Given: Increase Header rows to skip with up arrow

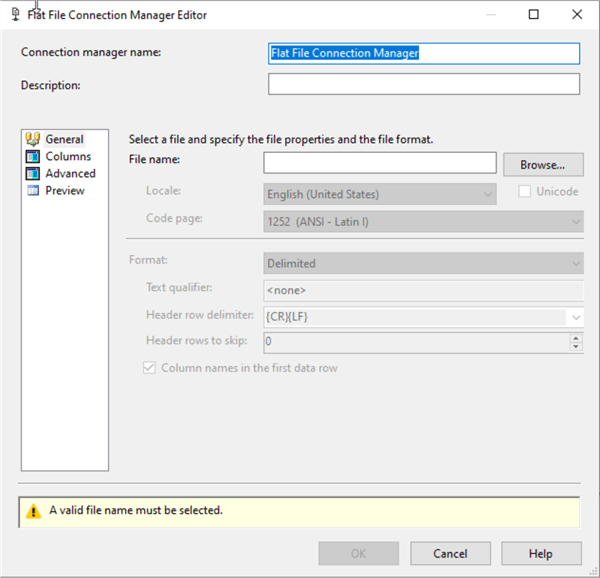Looking at the screenshot, I should tap(575, 337).
